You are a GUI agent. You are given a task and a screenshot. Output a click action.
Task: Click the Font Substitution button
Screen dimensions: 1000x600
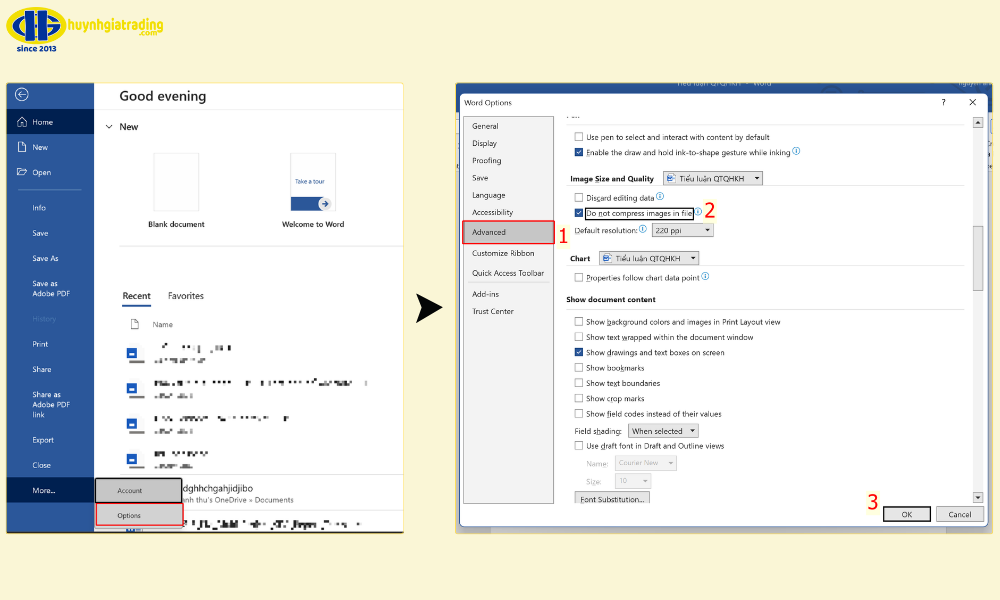[x=612, y=499]
